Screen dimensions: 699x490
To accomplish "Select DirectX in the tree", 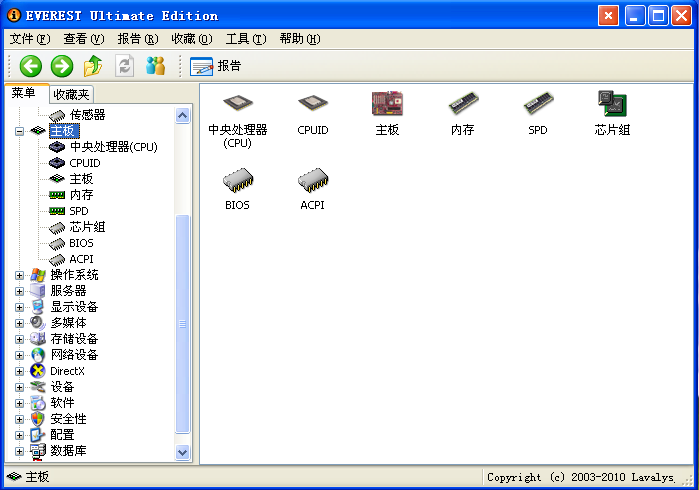I will pyautogui.click(x=67, y=371).
